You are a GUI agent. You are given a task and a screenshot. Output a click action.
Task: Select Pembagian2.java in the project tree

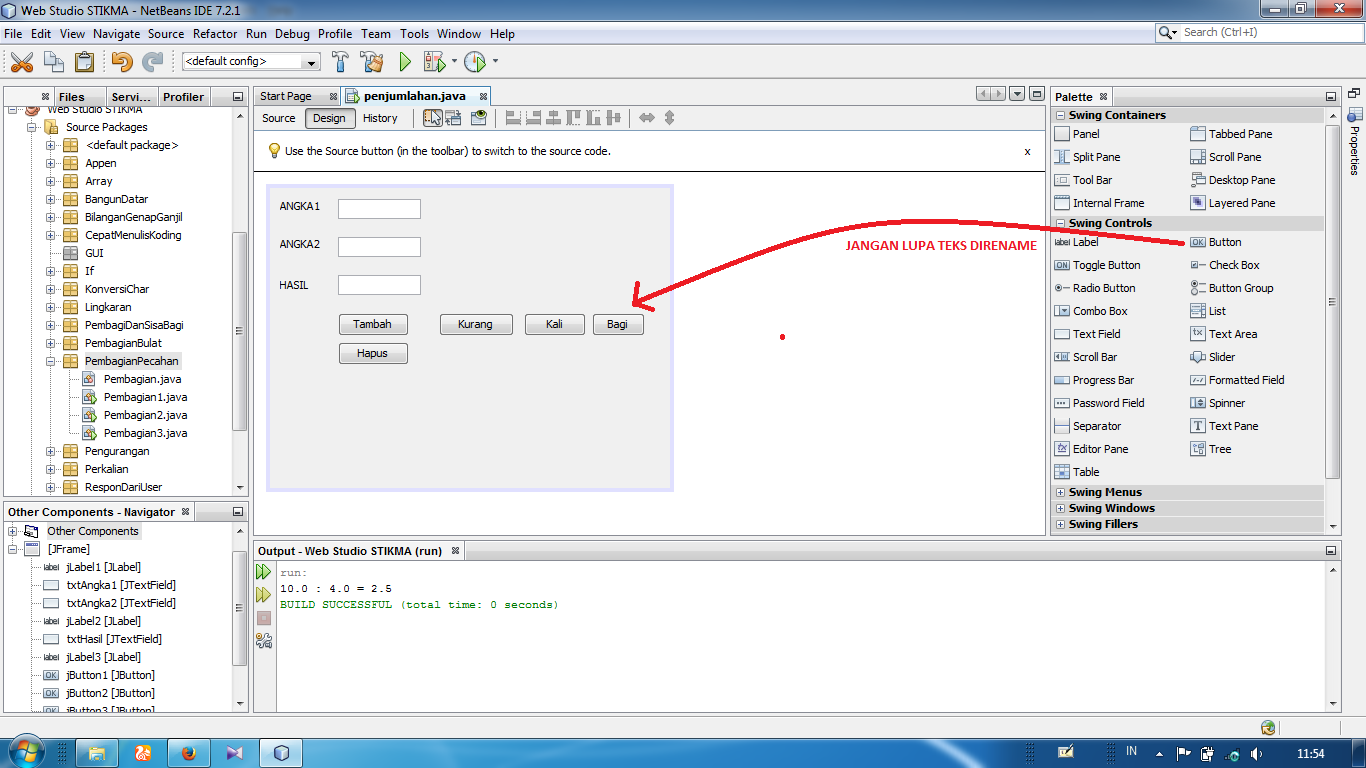145,415
